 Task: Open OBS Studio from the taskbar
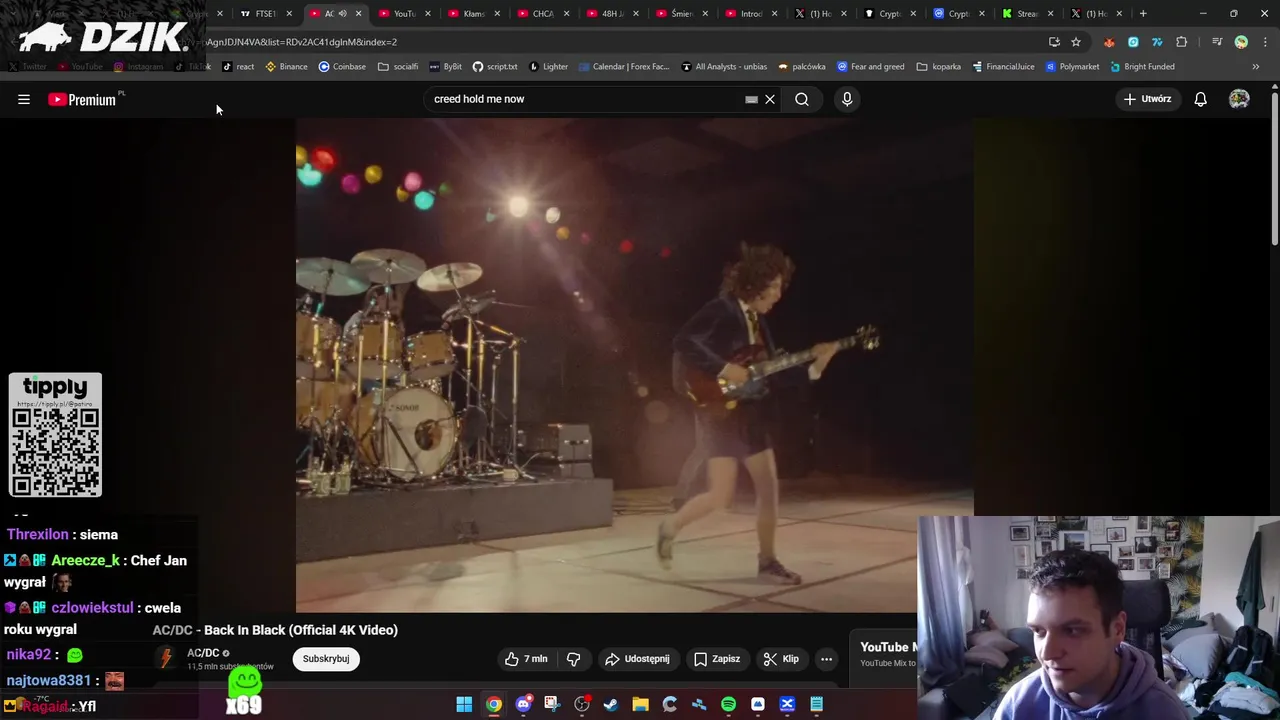[582, 704]
